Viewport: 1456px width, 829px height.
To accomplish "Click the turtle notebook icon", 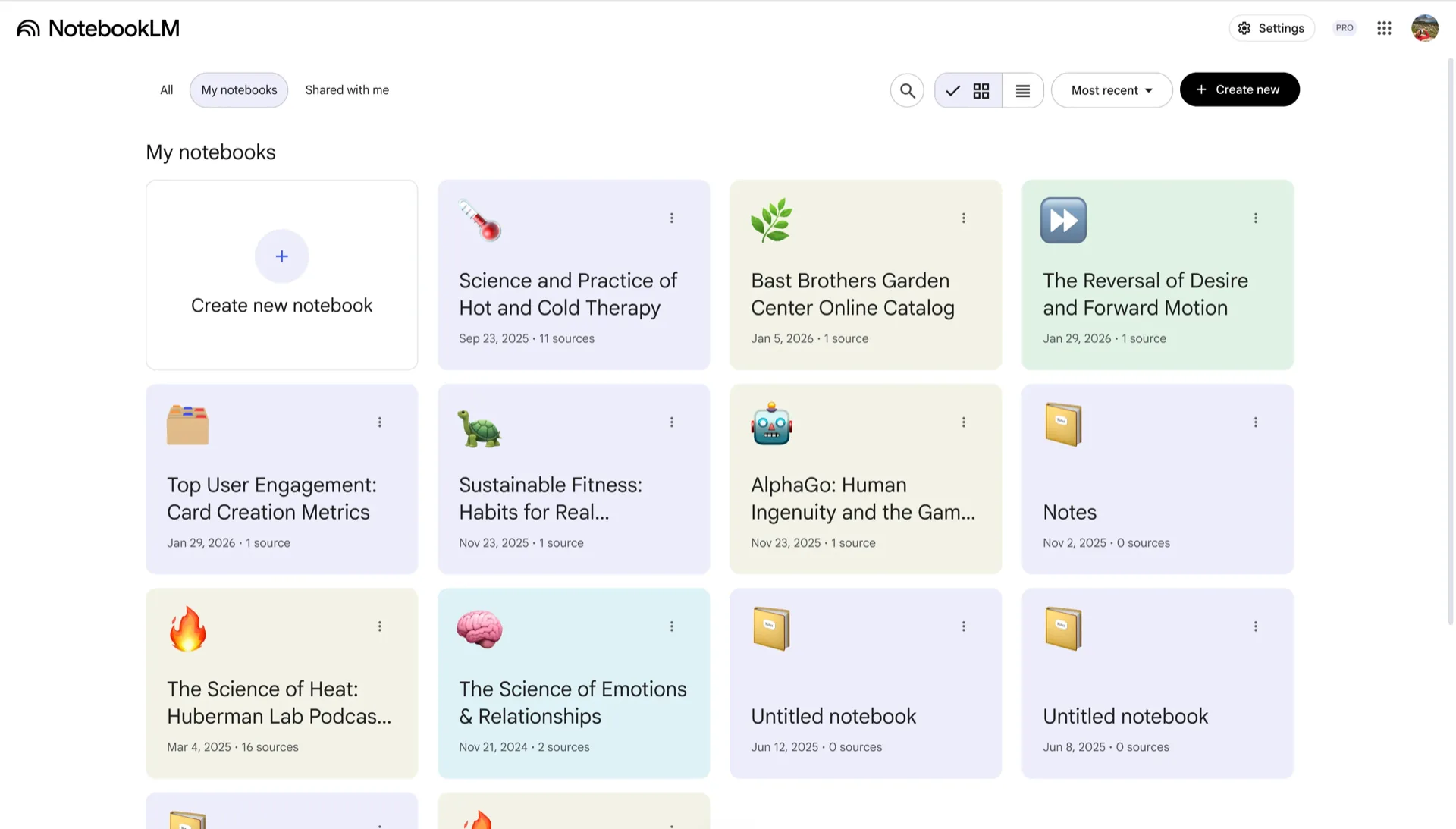I will click(x=480, y=428).
